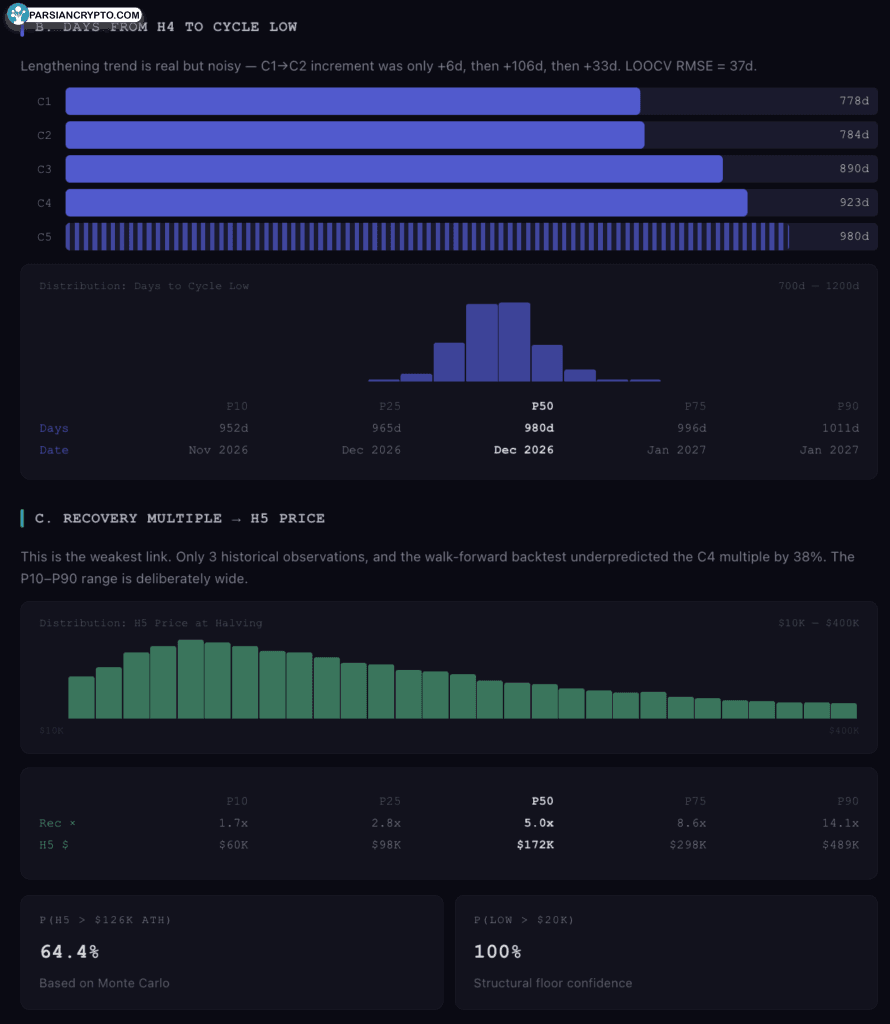Select the C2 bar showing 784d

point(355,135)
